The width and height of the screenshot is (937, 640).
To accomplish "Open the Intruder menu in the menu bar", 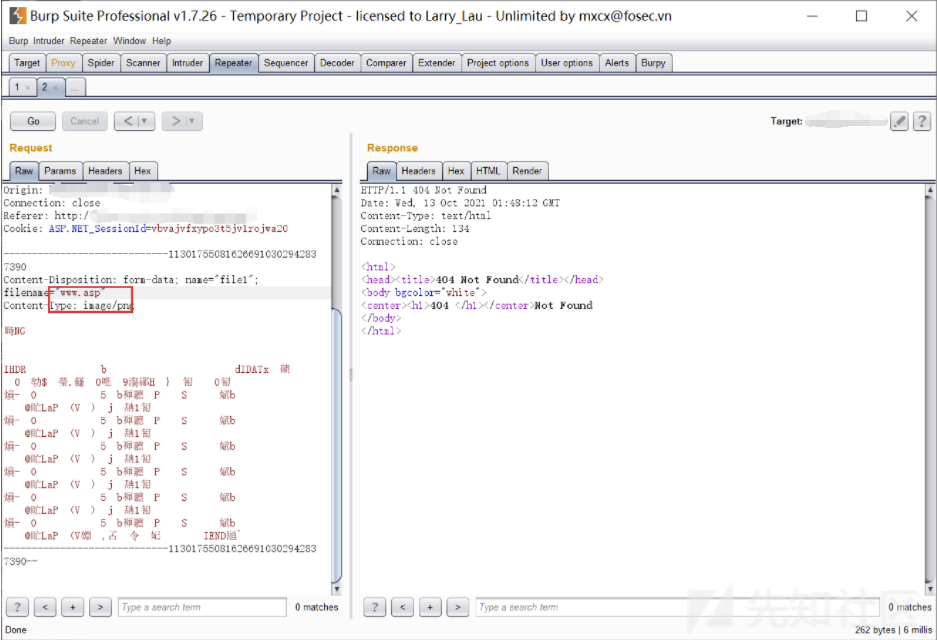I will pyautogui.click(x=48, y=41).
